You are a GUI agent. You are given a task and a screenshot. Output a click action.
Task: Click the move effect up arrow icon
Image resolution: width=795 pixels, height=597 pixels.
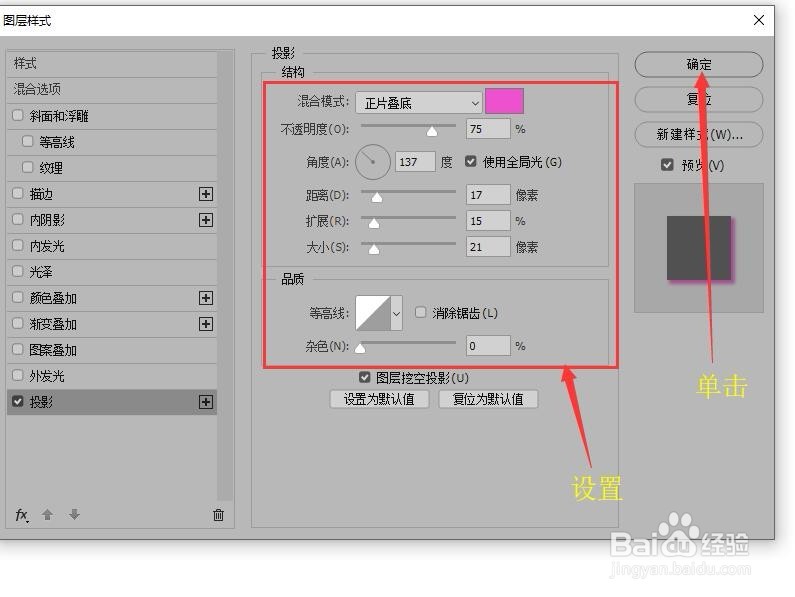coord(48,515)
